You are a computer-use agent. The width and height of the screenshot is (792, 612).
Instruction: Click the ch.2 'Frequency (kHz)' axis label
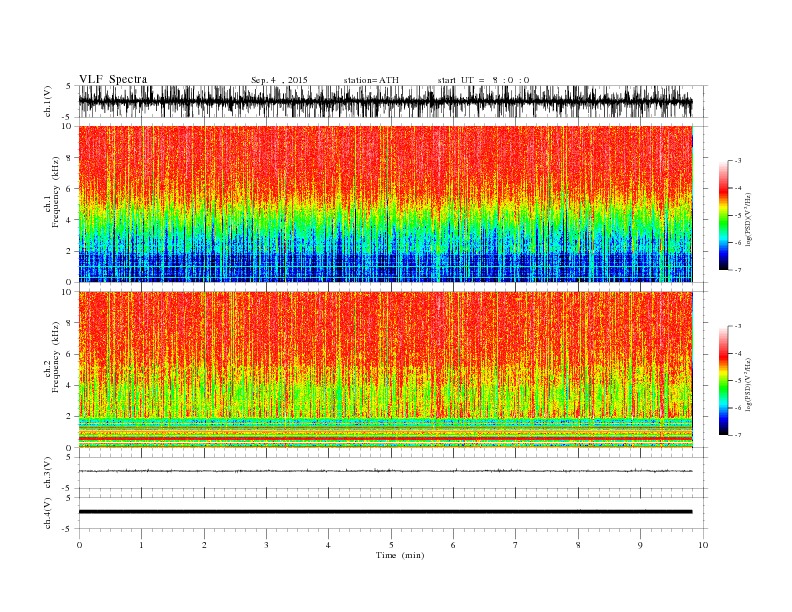[x=56, y=357]
